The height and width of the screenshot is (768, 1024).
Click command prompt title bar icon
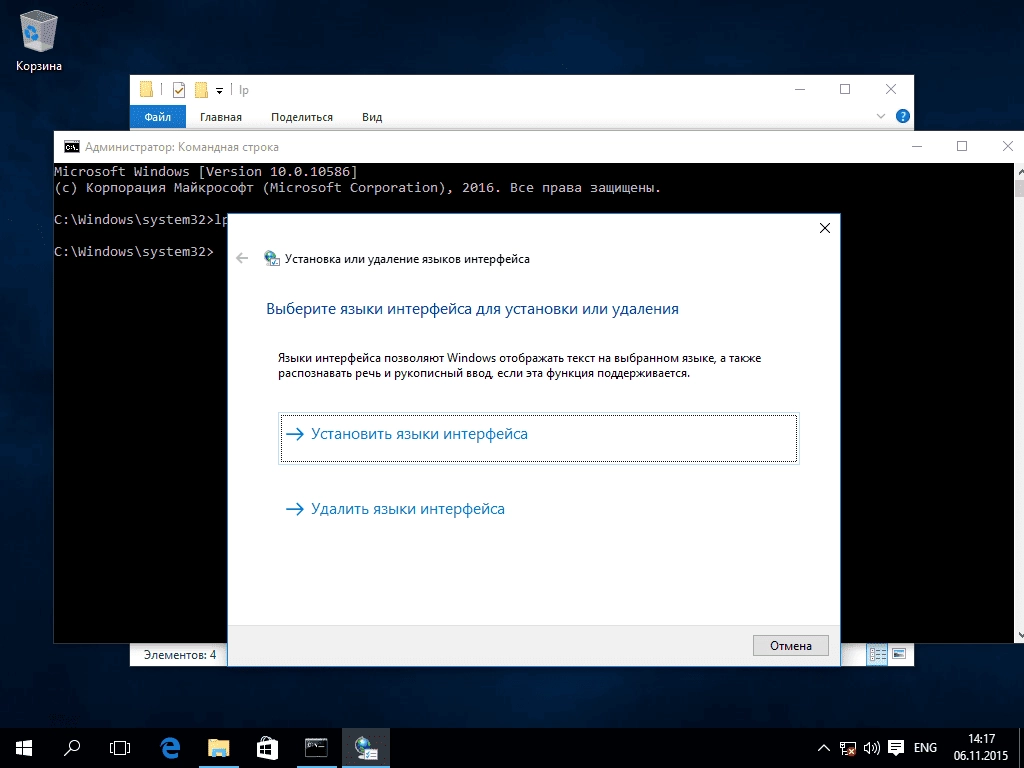pos(71,147)
